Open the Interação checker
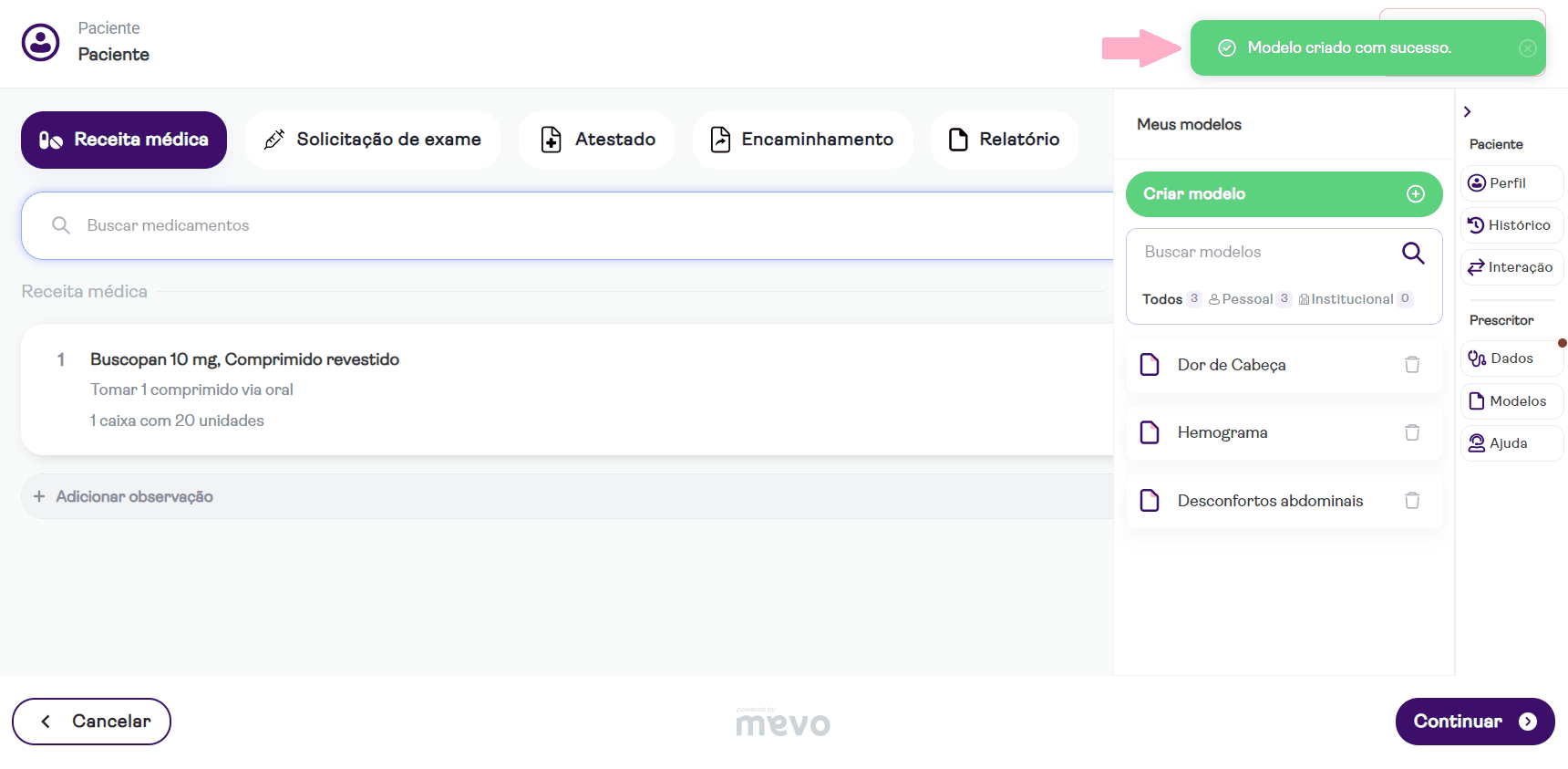Image resolution: width=1568 pixels, height=769 pixels. point(1511,267)
